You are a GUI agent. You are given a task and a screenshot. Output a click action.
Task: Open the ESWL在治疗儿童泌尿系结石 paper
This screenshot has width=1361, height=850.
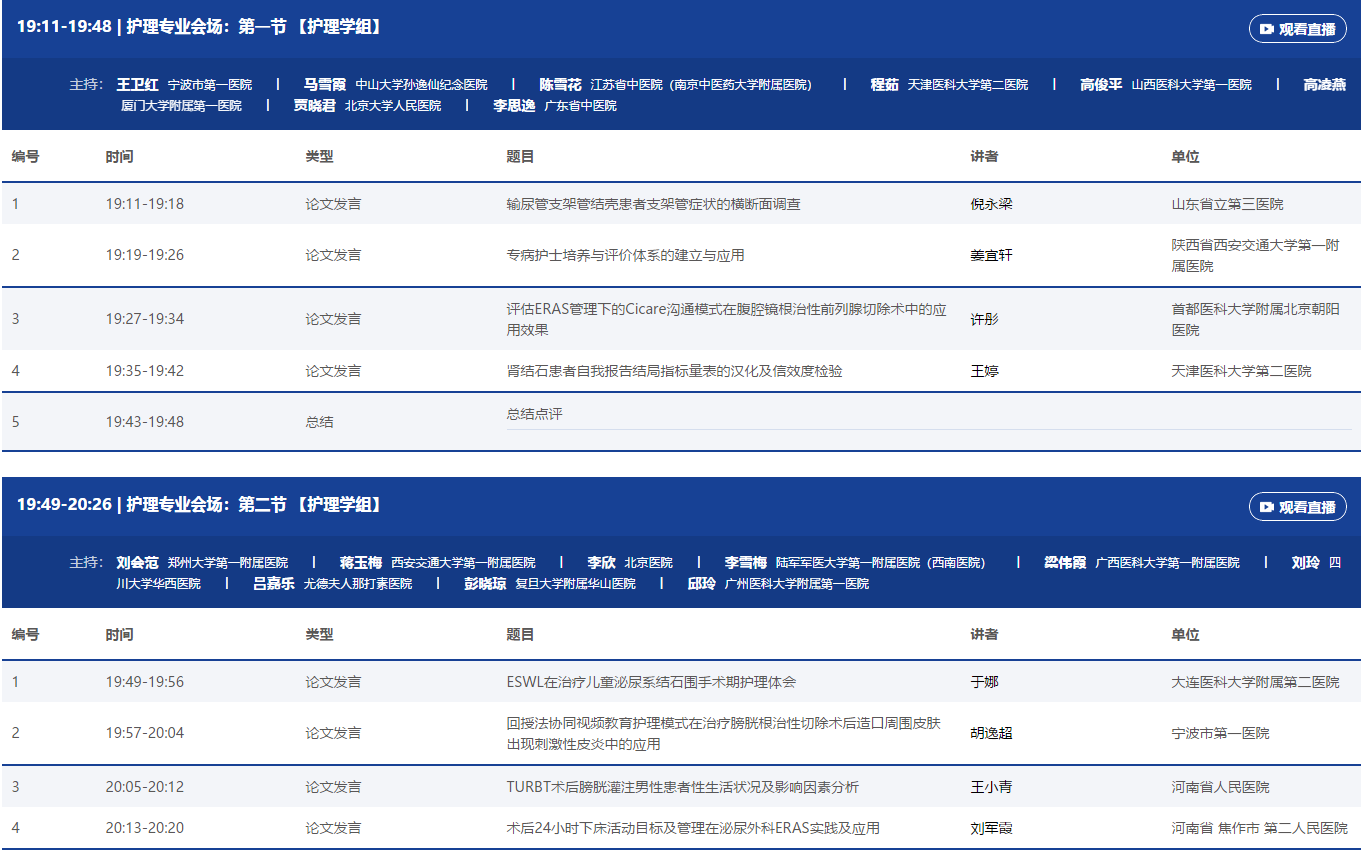click(x=651, y=682)
